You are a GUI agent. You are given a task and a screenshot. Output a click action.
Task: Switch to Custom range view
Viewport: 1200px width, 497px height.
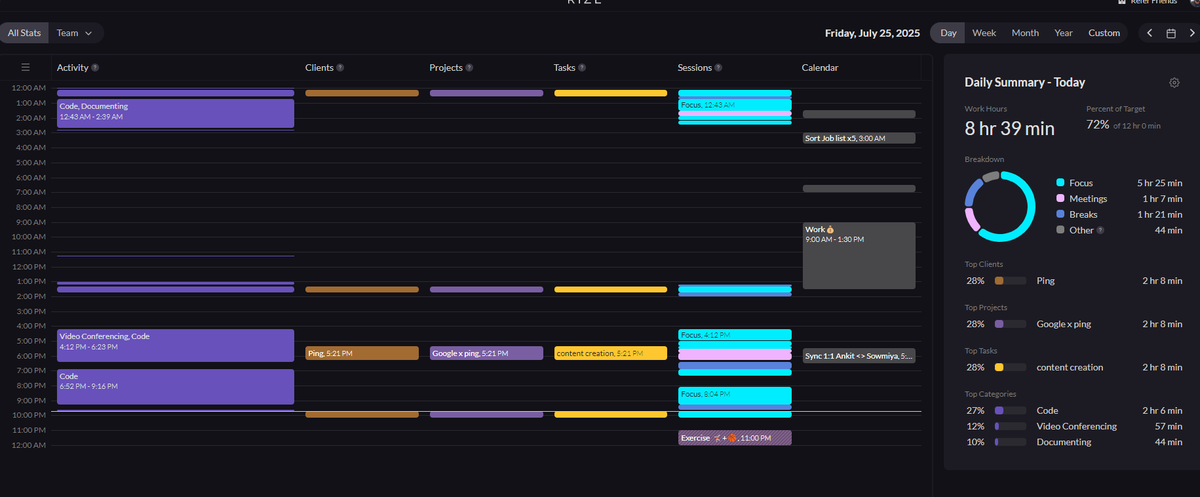coord(1104,33)
